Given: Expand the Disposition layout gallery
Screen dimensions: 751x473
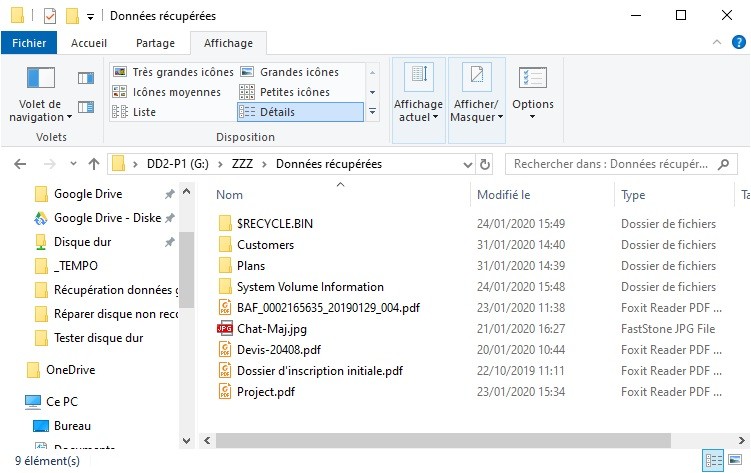Looking at the screenshot, I should coord(372,112).
